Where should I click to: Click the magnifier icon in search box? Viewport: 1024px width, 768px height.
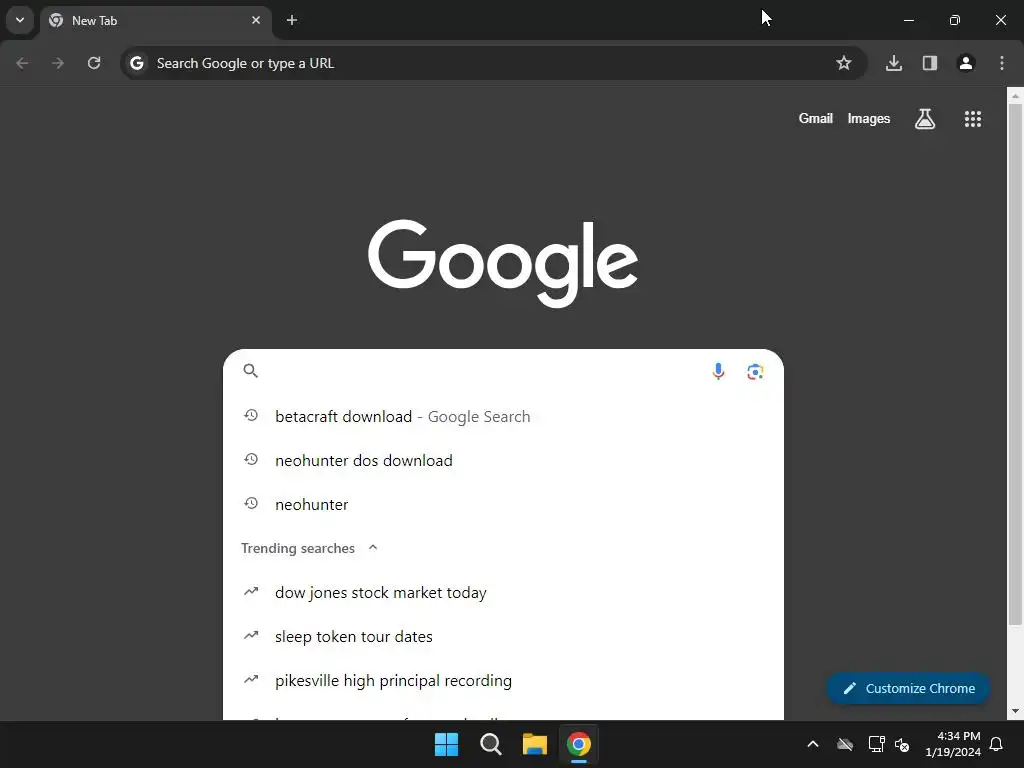coord(251,371)
